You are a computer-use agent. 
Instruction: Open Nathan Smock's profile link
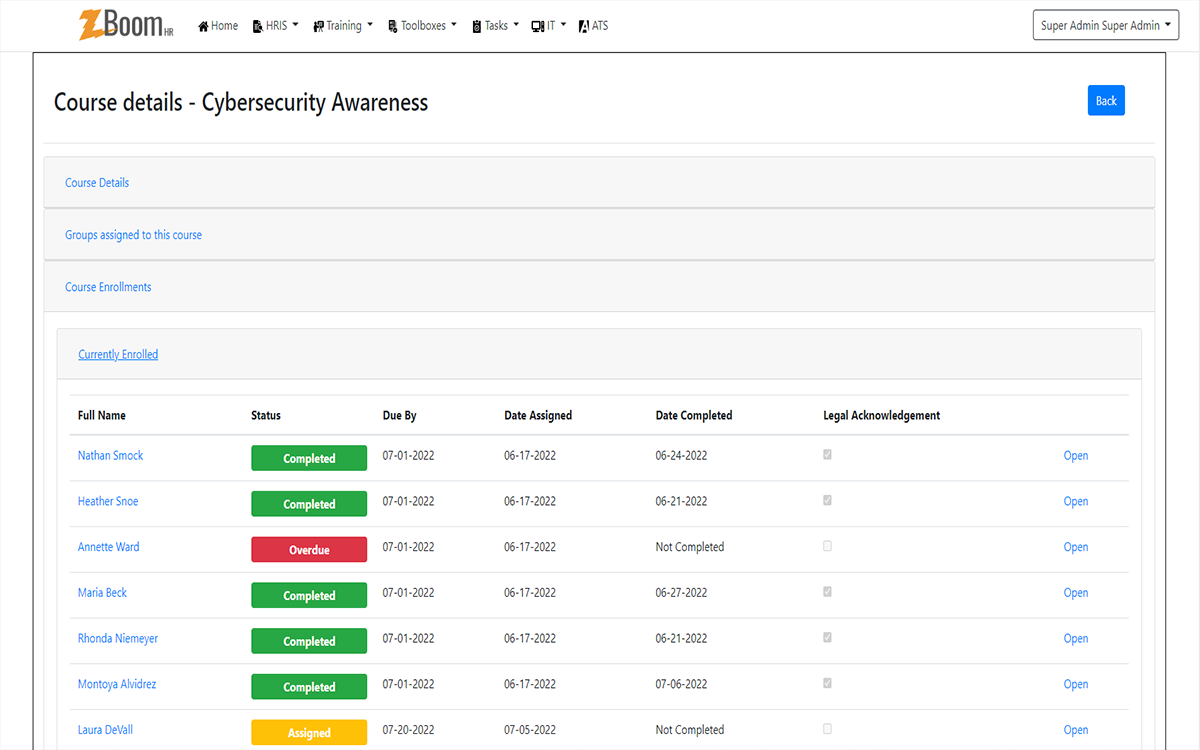pyautogui.click(x=110, y=456)
